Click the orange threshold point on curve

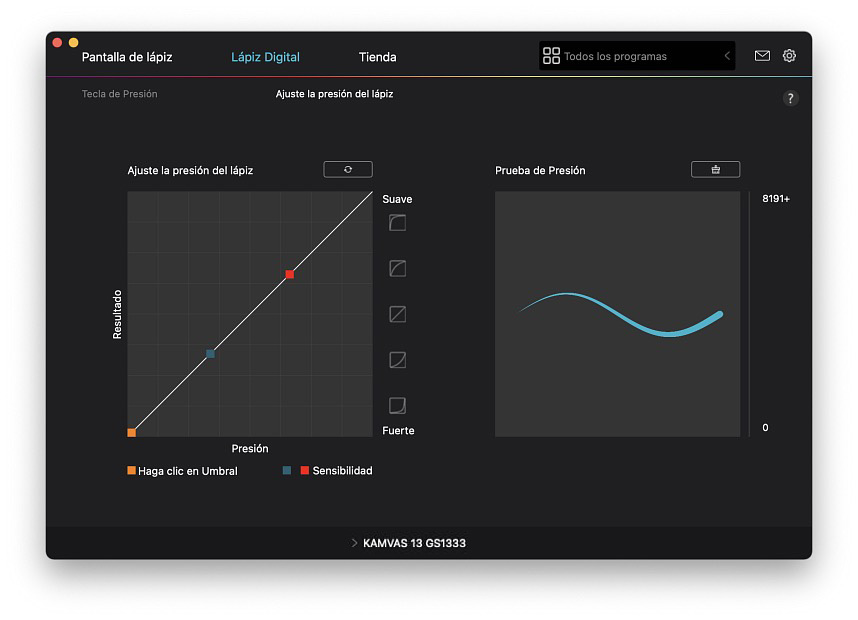click(x=132, y=432)
